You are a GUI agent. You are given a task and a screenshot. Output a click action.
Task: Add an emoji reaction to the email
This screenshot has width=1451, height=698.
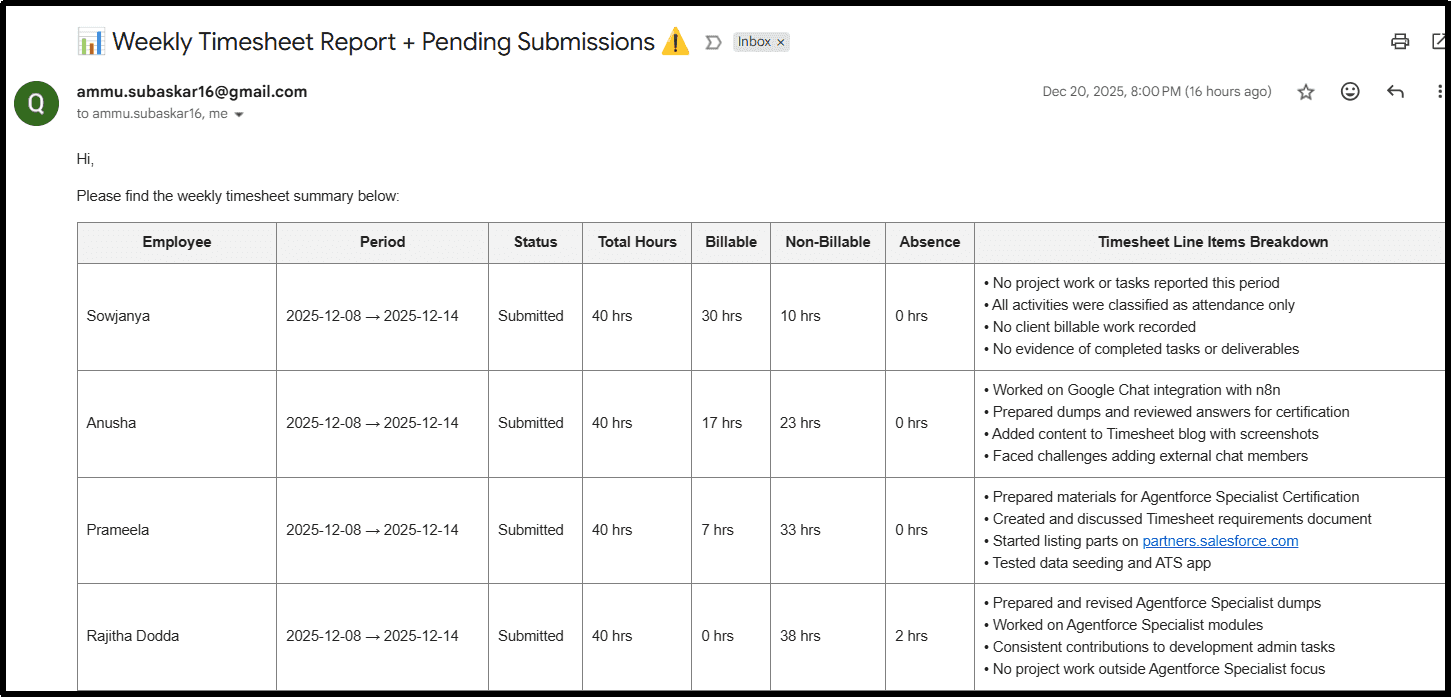click(1350, 92)
